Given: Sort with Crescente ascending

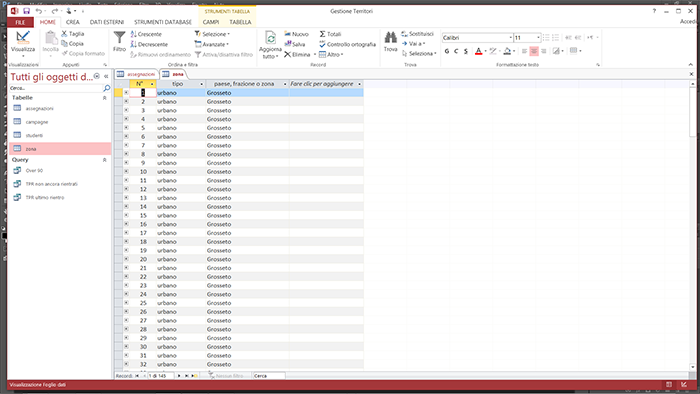Looking at the screenshot, I should (146, 34).
